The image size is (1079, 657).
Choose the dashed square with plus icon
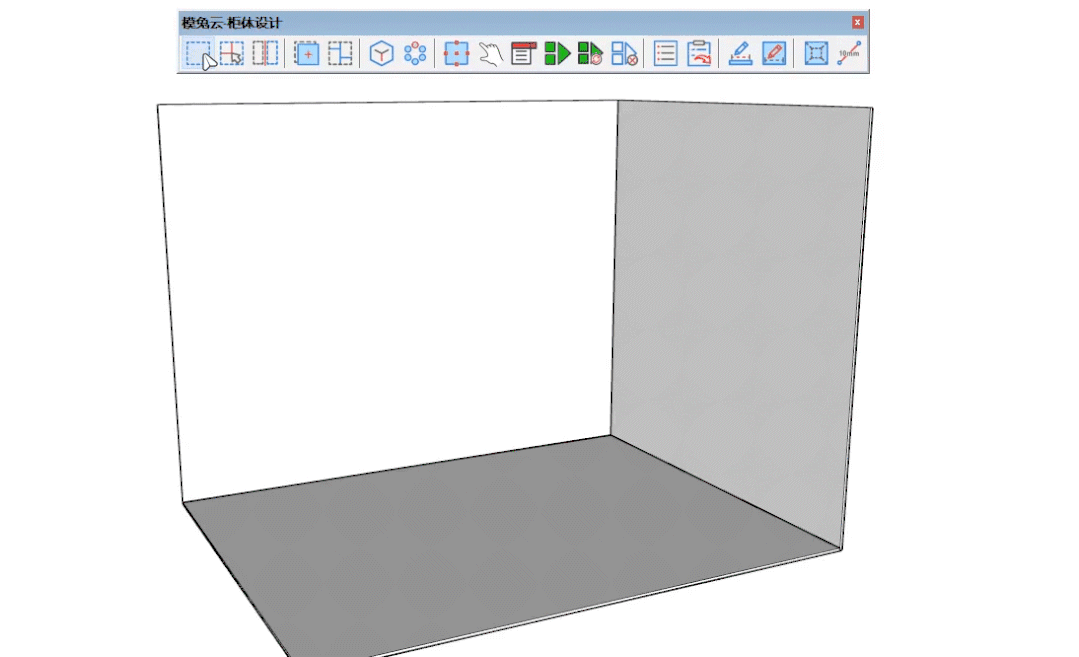point(306,53)
